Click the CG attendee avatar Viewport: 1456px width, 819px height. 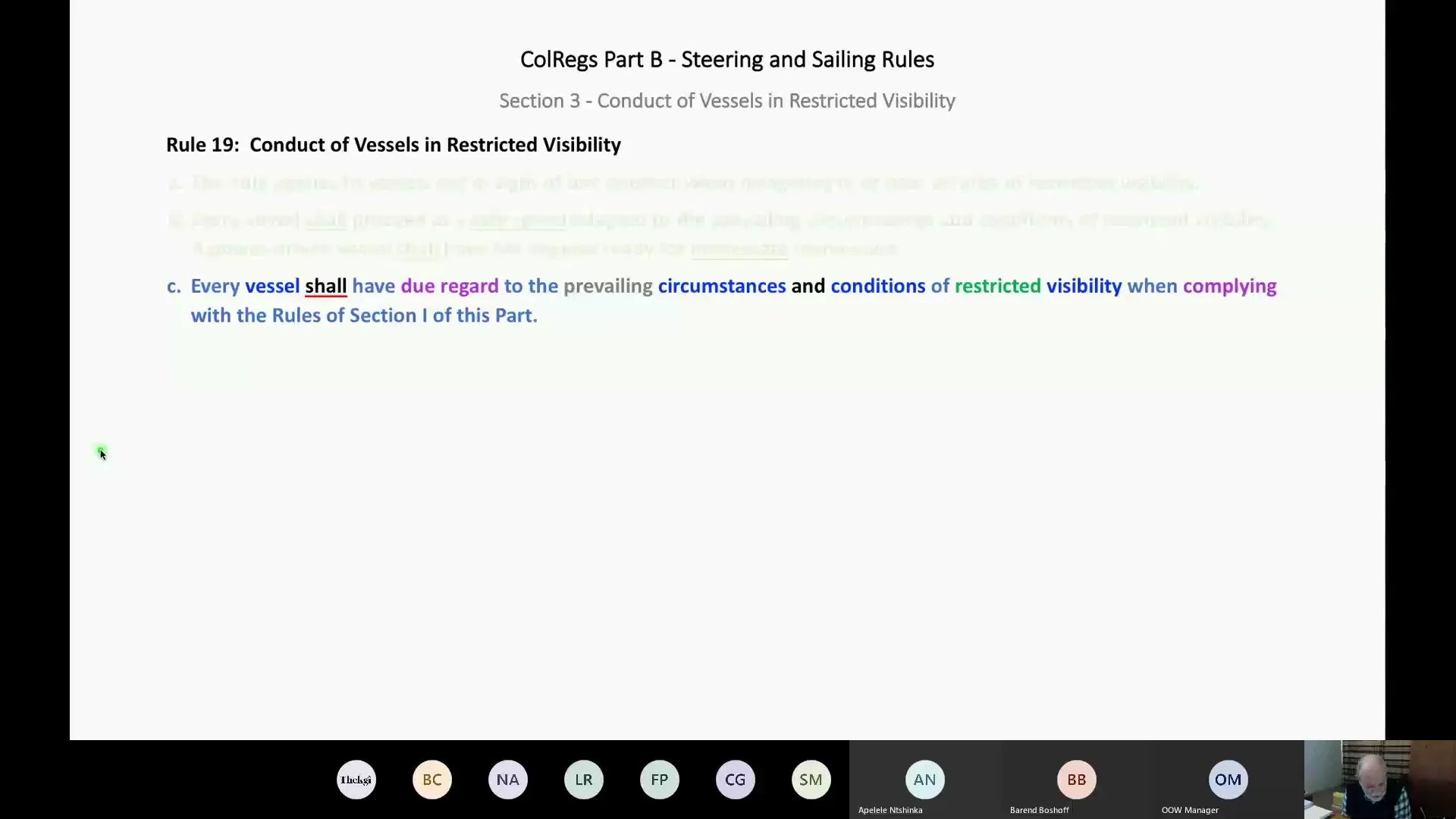pos(735,780)
